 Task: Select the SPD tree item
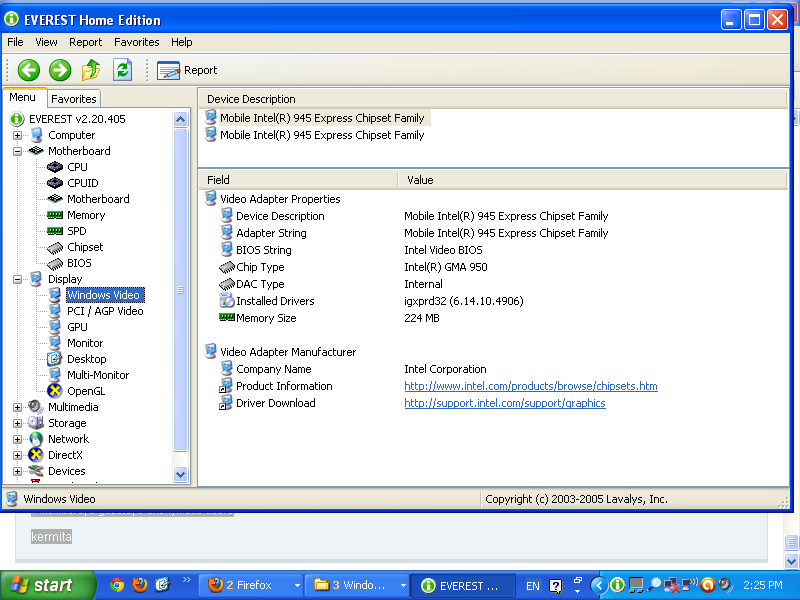pos(77,231)
